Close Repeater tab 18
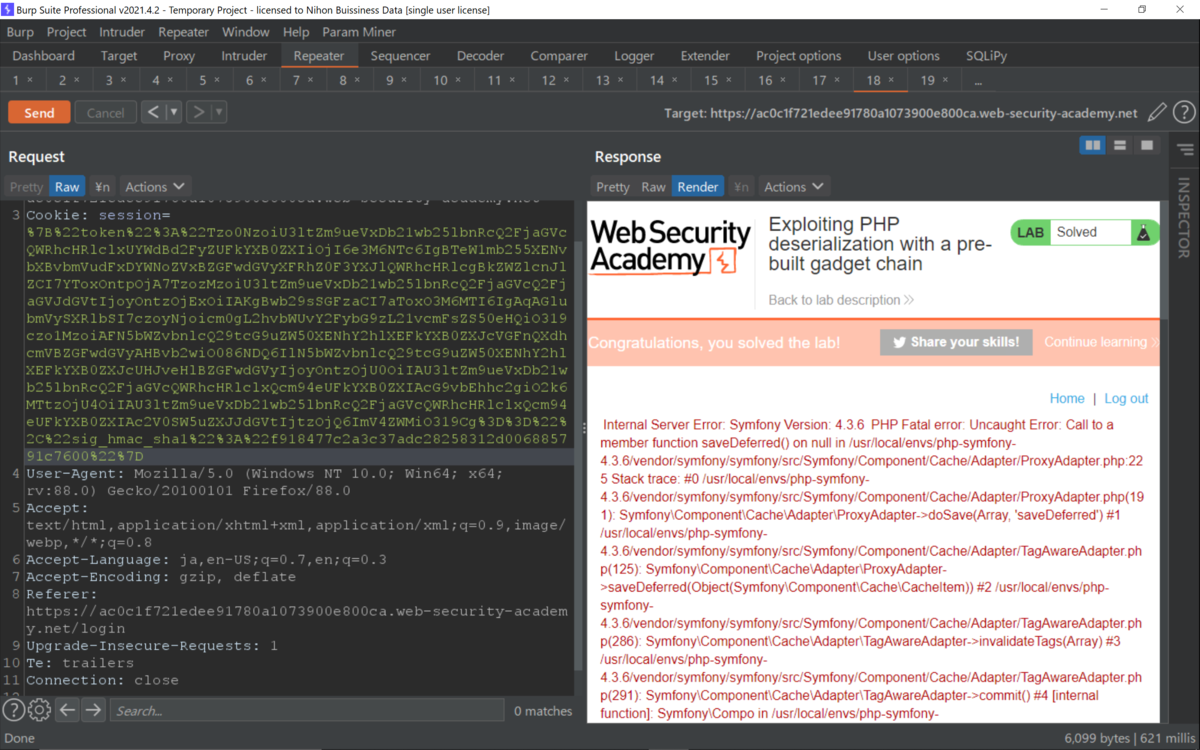 890,80
